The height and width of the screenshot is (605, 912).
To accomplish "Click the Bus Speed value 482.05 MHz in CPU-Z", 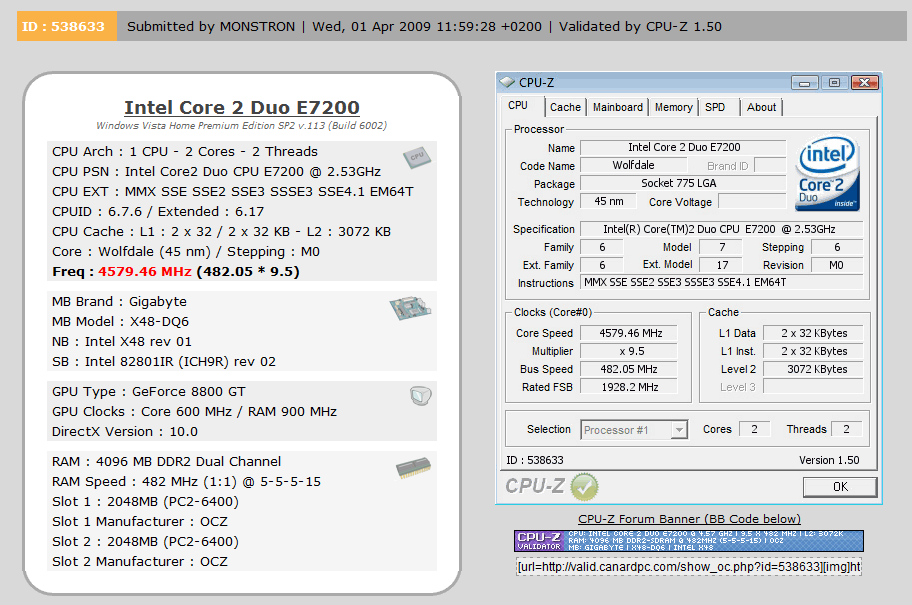I will click(x=630, y=369).
